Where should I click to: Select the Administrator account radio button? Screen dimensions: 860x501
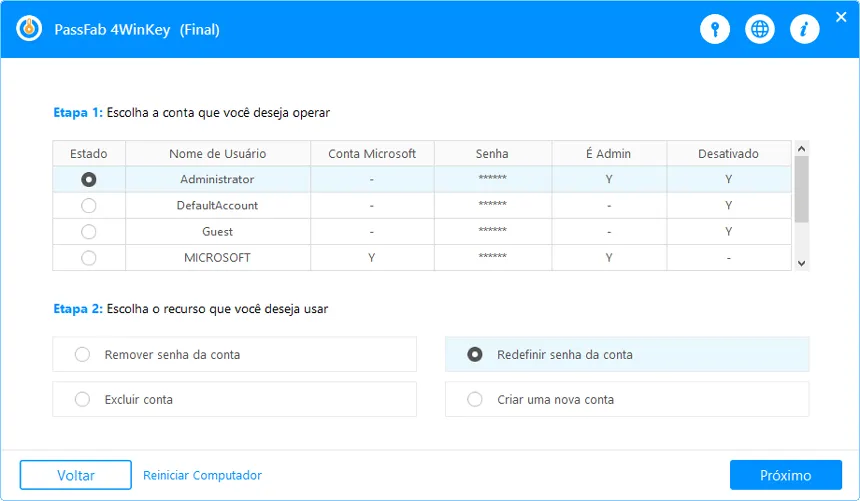[x=89, y=180]
